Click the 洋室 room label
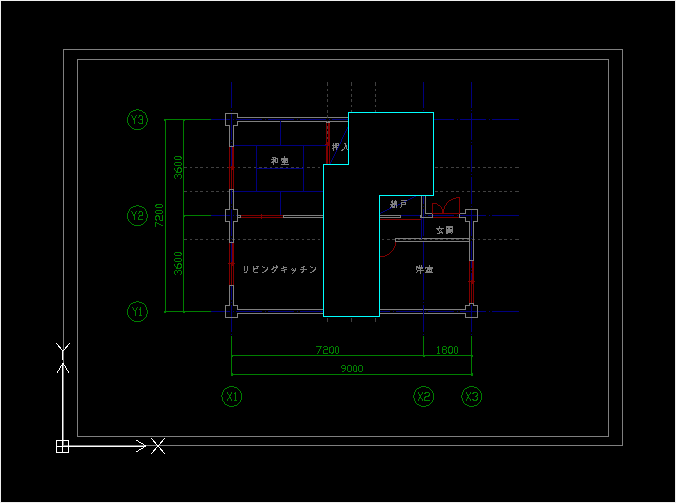Image resolution: width=676 pixels, height=503 pixels. (x=424, y=269)
